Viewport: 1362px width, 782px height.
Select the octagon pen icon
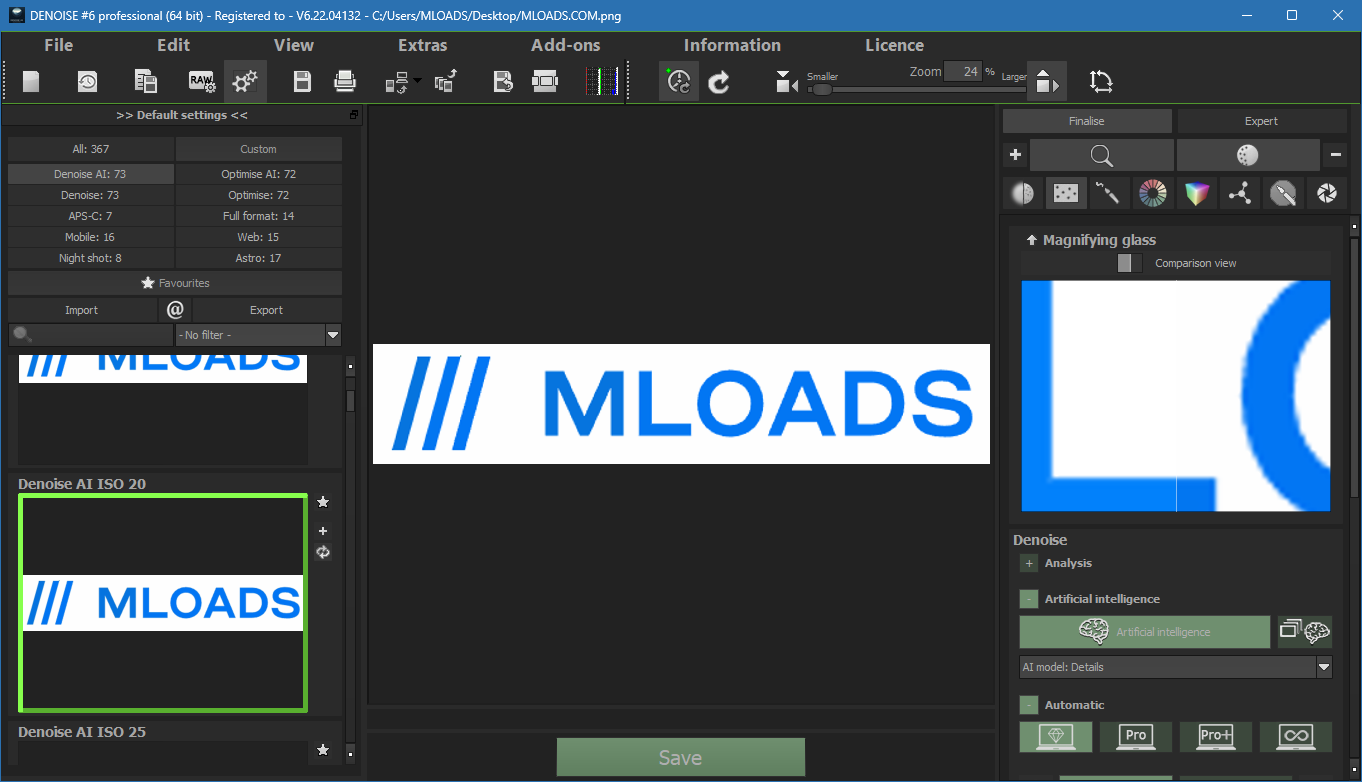[x=1283, y=193]
